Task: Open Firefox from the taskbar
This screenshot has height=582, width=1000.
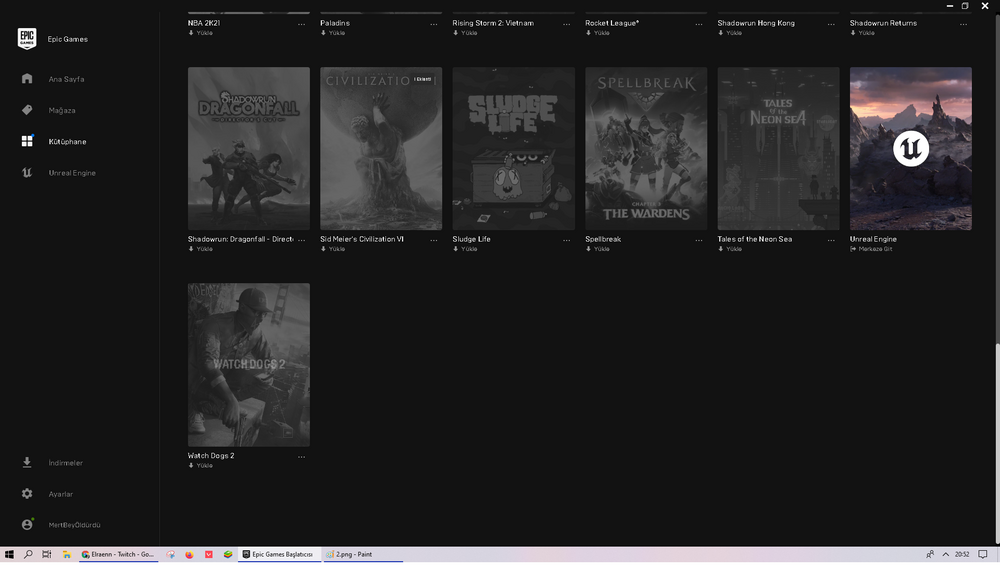Action: pos(189,555)
